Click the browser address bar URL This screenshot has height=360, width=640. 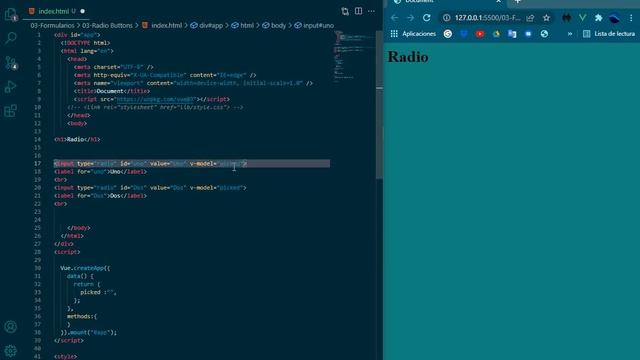click(x=487, y=18)
